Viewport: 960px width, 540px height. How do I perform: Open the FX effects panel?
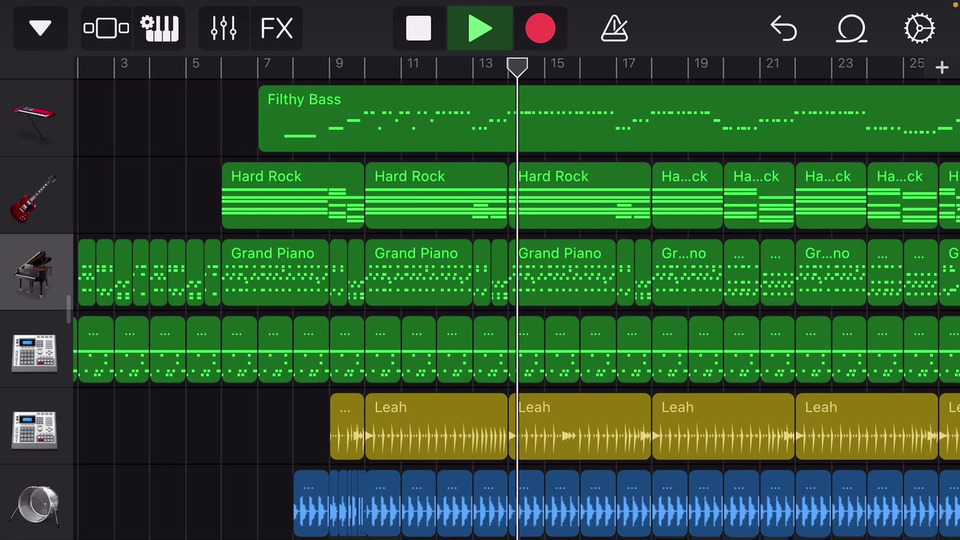(276, 28)
